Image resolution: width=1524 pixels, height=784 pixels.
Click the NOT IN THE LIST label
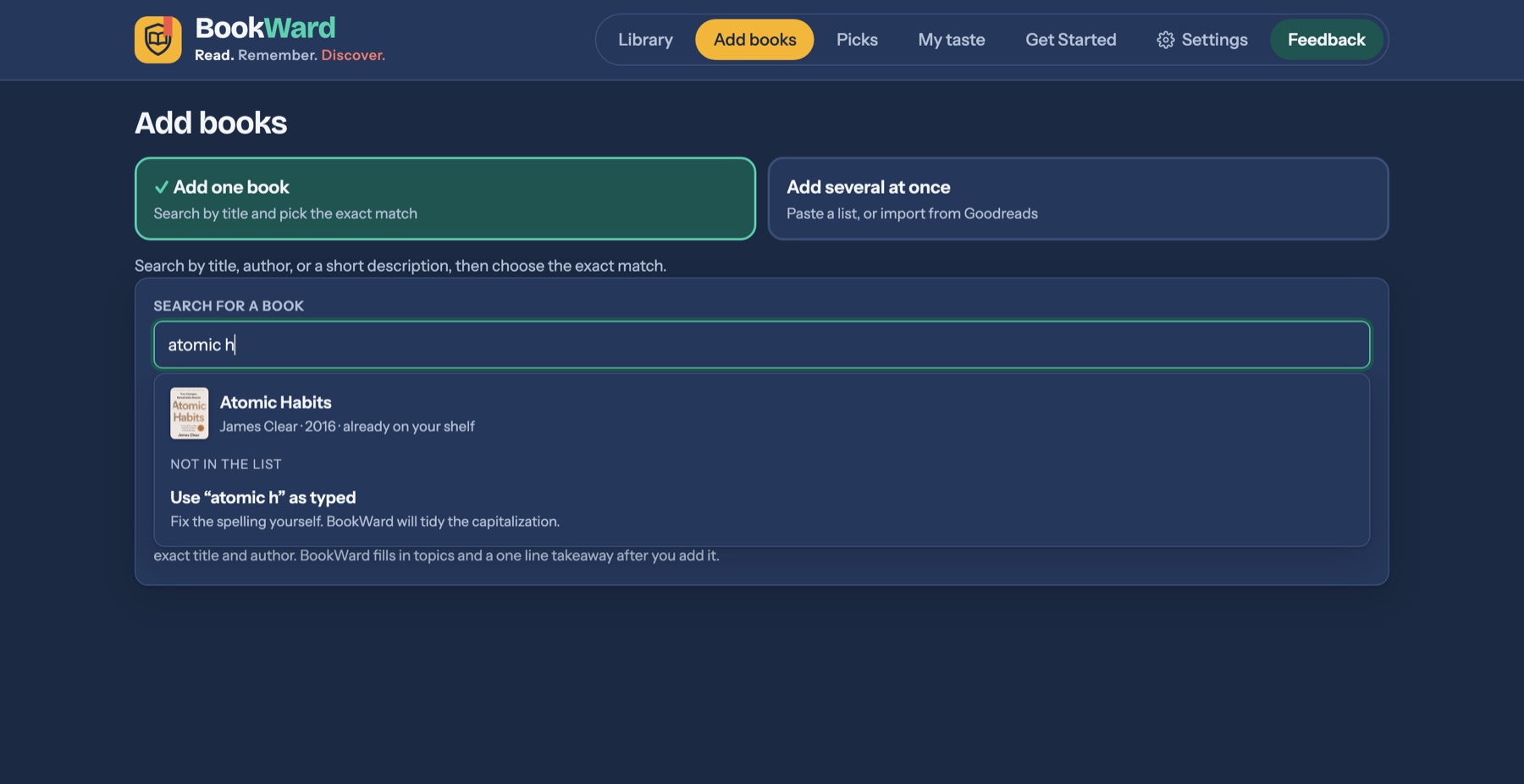pyautogui.click(x=226, y=464)
